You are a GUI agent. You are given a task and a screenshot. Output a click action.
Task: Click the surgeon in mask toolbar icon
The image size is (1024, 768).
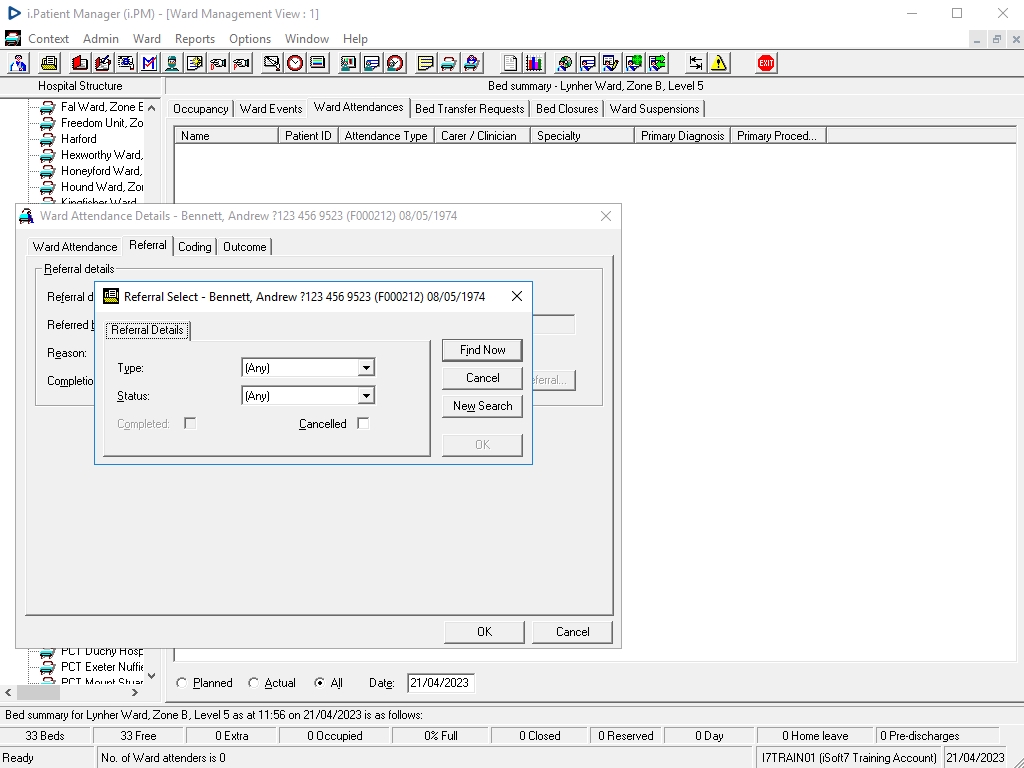pyautogui.click(x=172, y=63)
